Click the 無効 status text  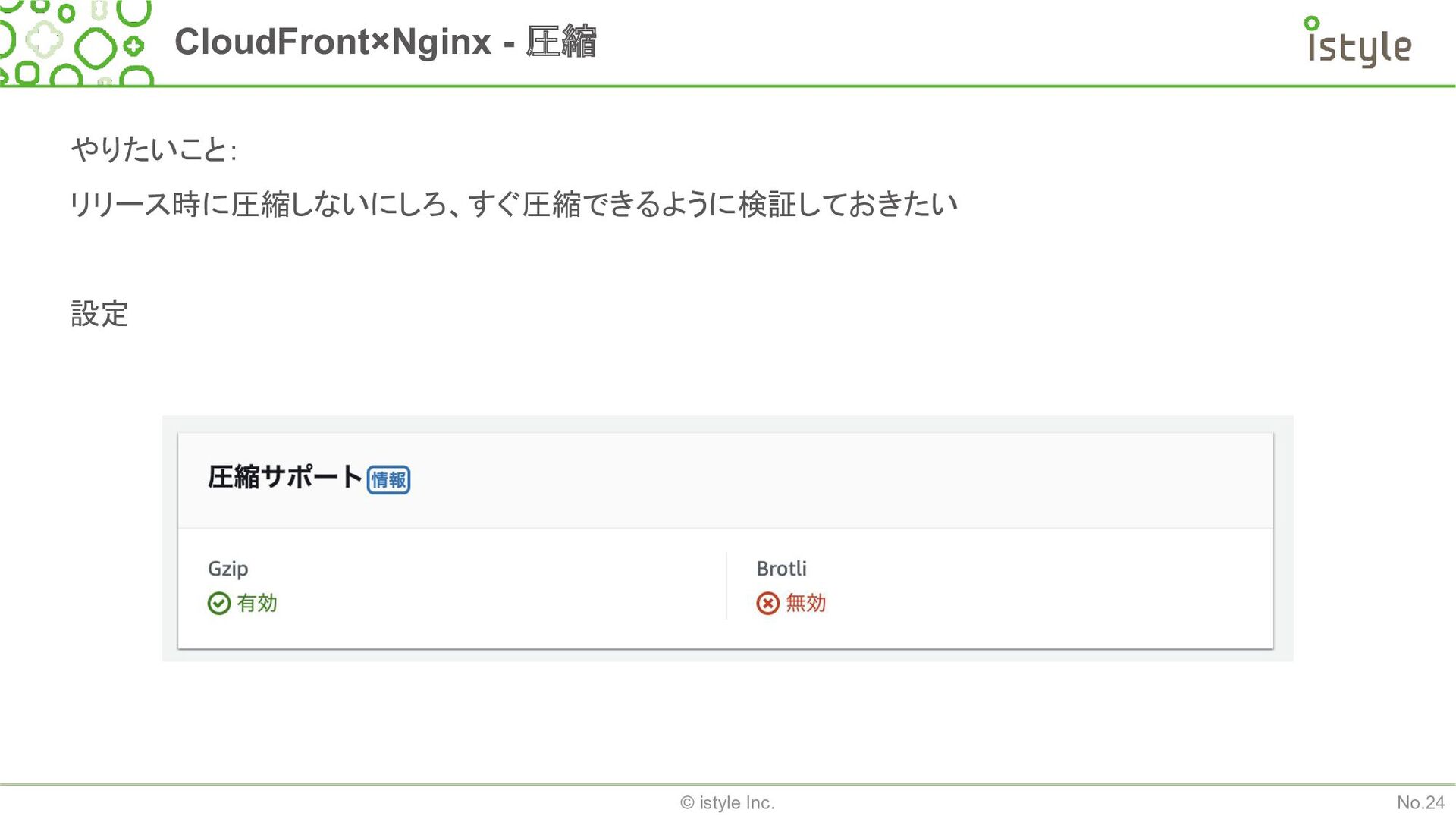point(805,604)
